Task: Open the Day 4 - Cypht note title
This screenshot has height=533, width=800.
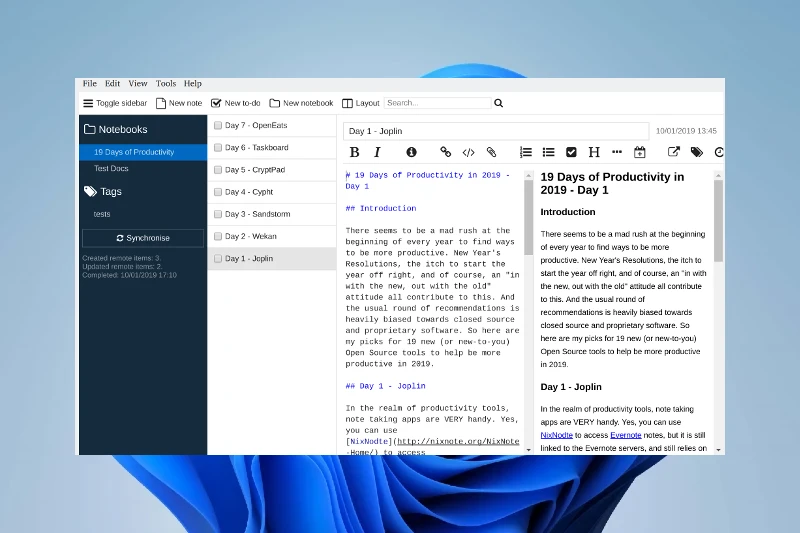Action: click(x=249, y=192)
